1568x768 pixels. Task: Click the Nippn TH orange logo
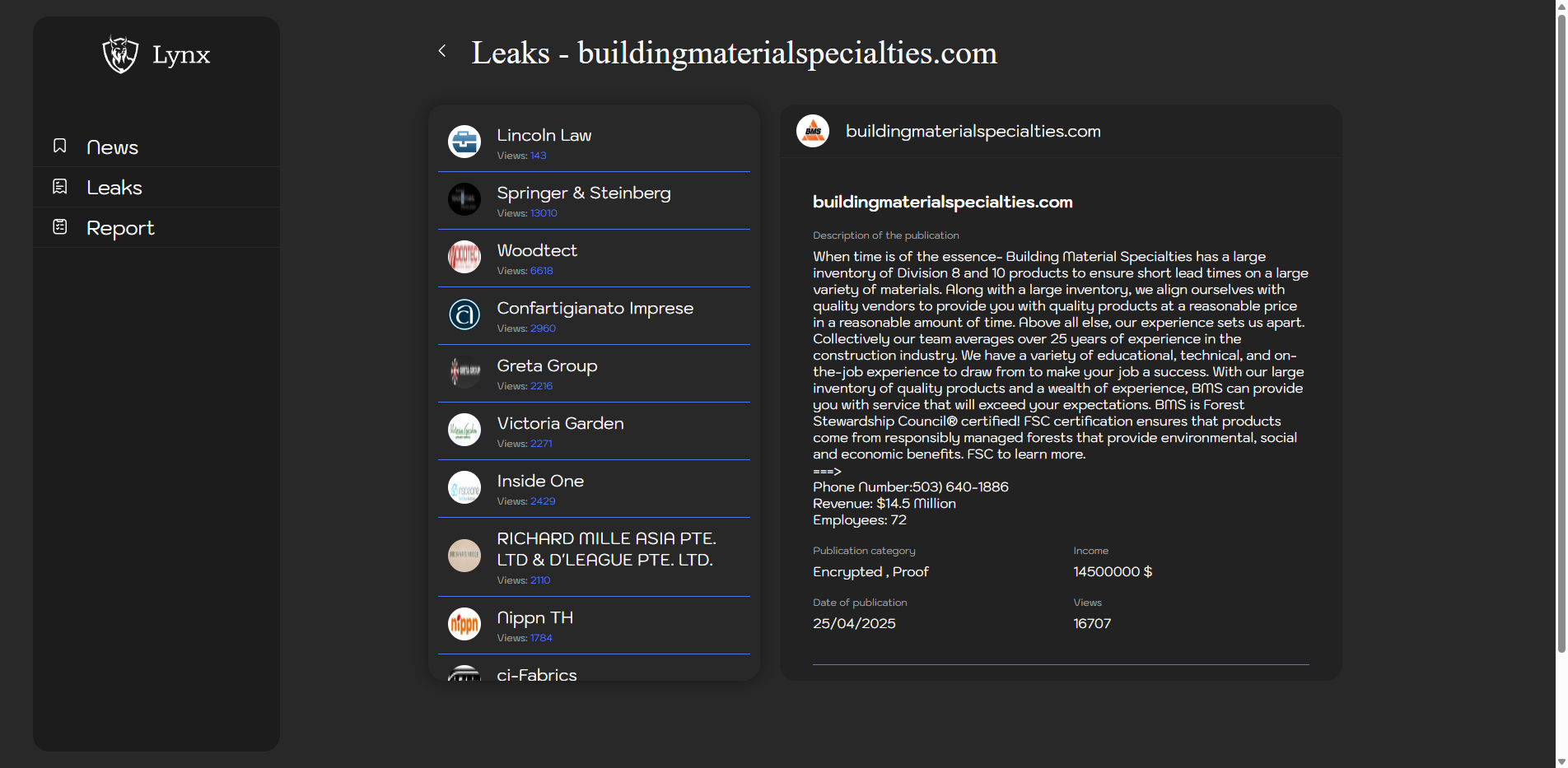[x=464, y=624]
